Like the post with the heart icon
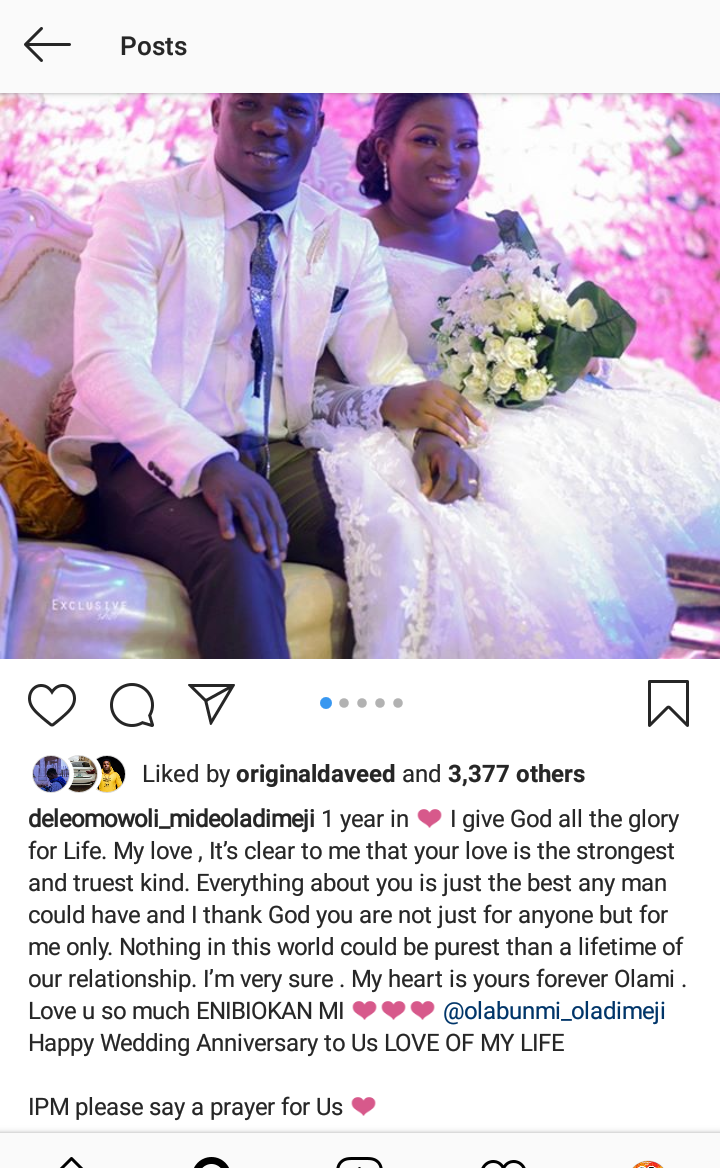 [52, 704]
